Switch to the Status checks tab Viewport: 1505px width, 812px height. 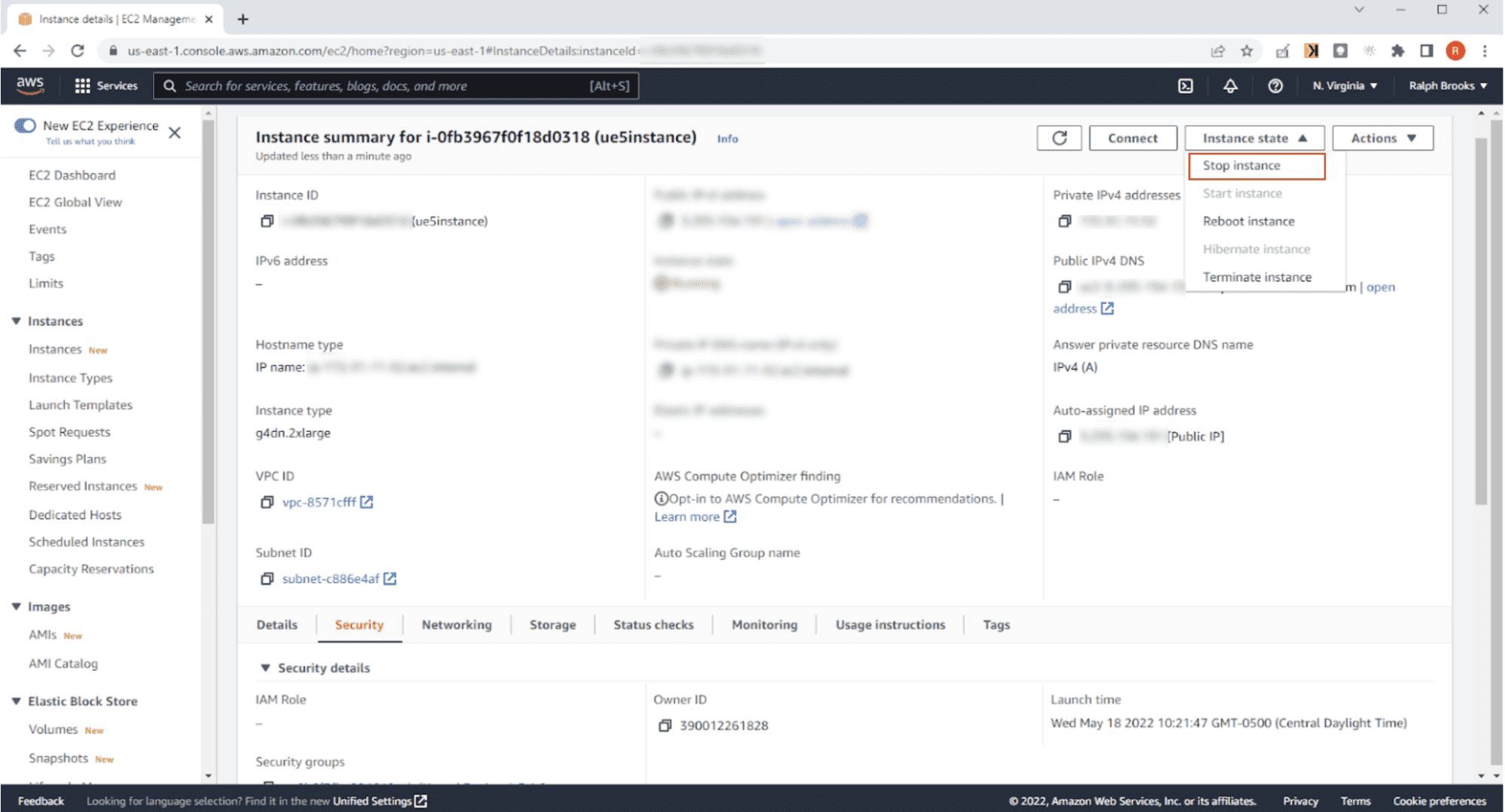(653, 625)
